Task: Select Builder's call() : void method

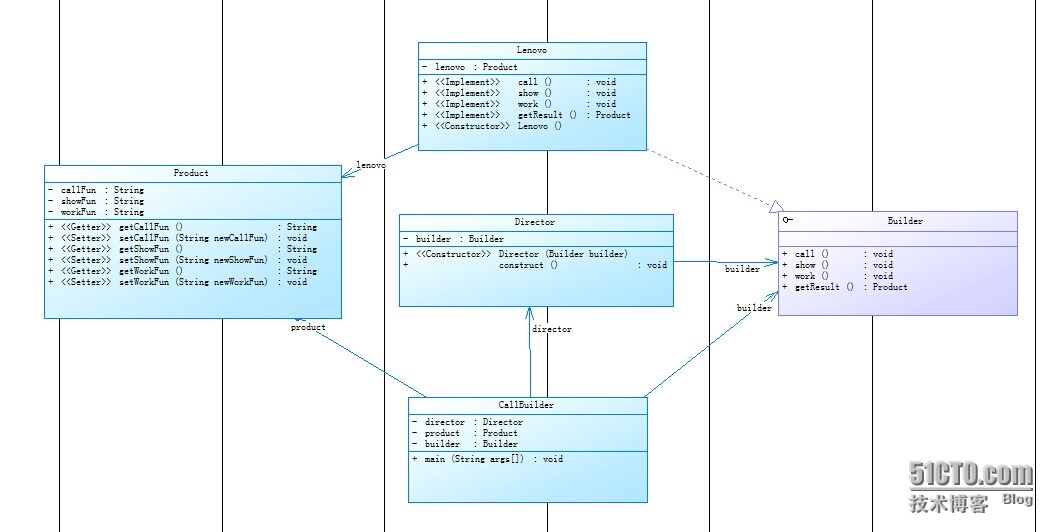Action: (x=837, y=254)
